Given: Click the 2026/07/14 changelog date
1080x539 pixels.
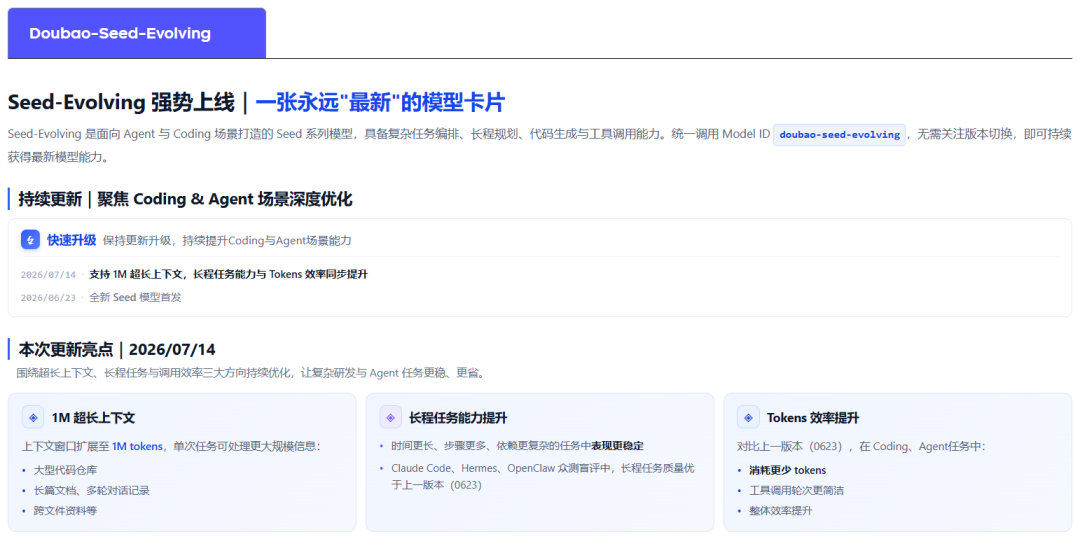Looking at the screenshot, I should [48, 275].
